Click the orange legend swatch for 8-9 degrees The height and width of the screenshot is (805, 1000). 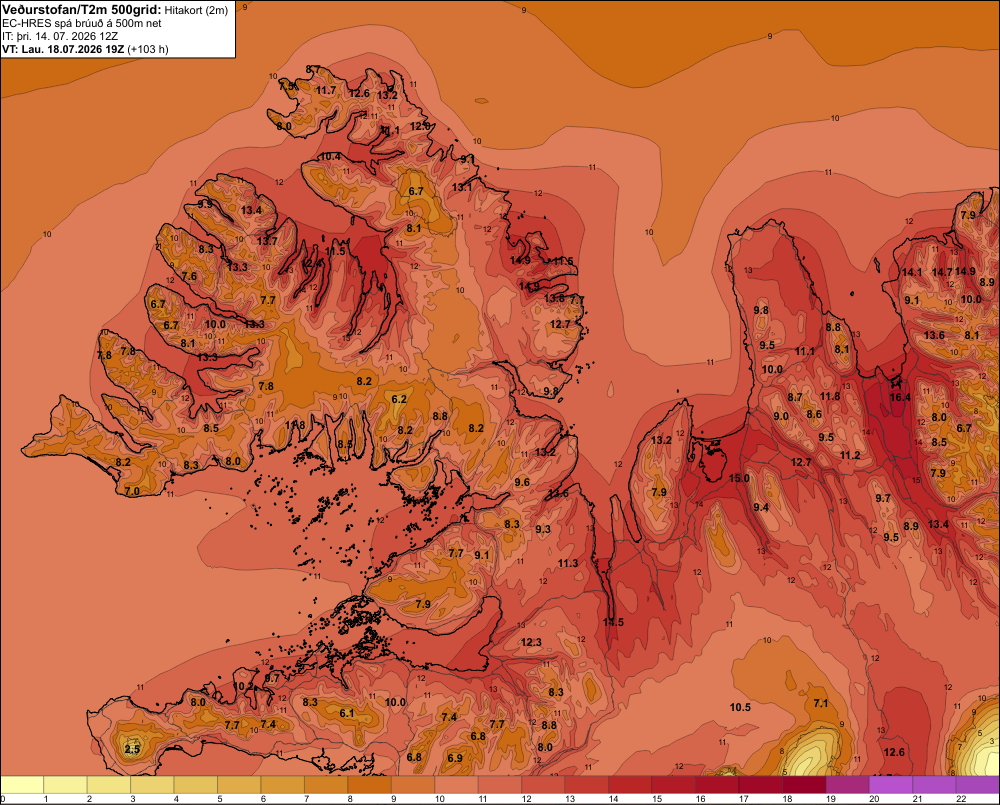pos(369,785)
